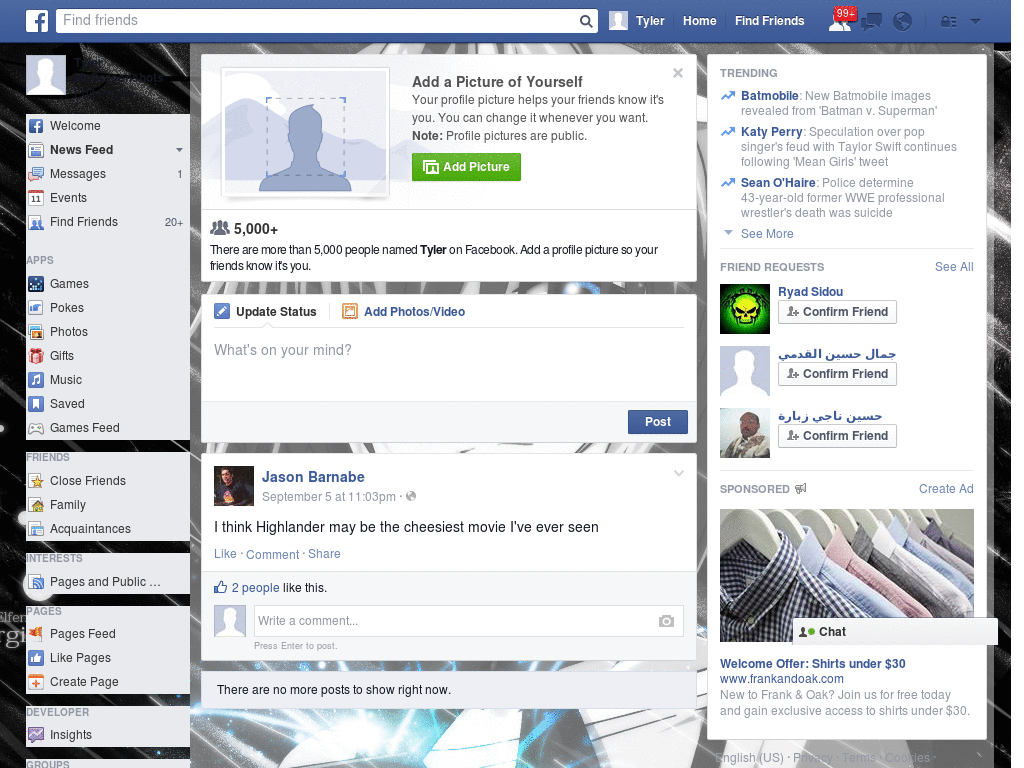Click the Facebook logo icon

37,21
